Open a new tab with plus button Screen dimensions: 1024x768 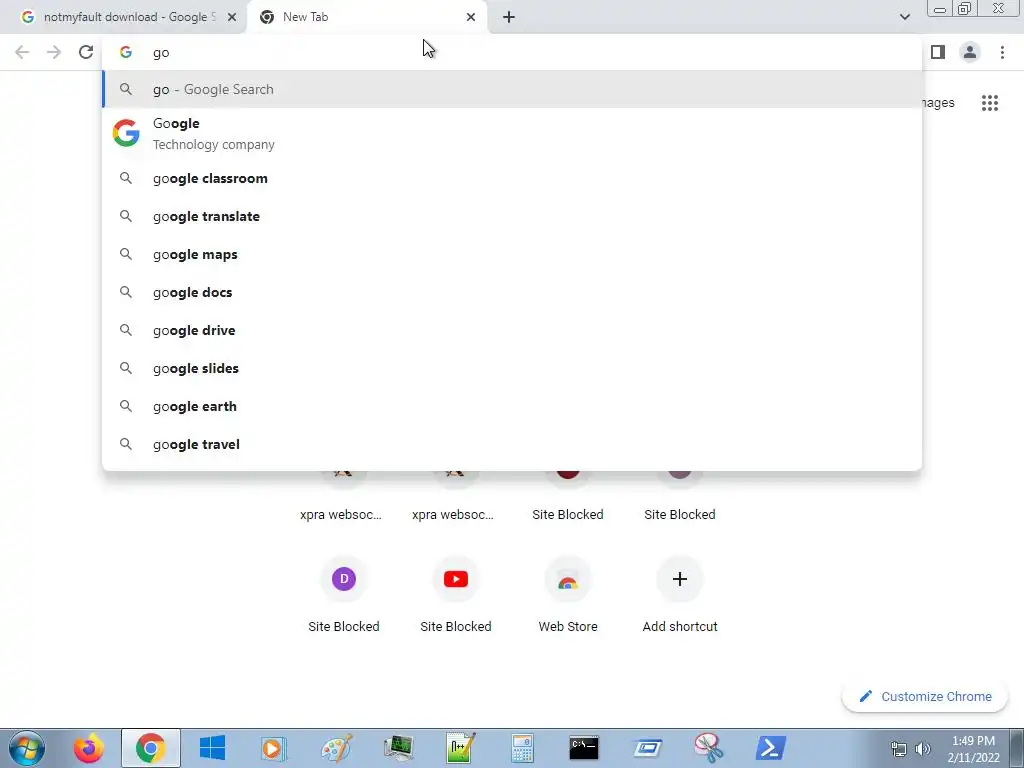(x=509, y=17)
